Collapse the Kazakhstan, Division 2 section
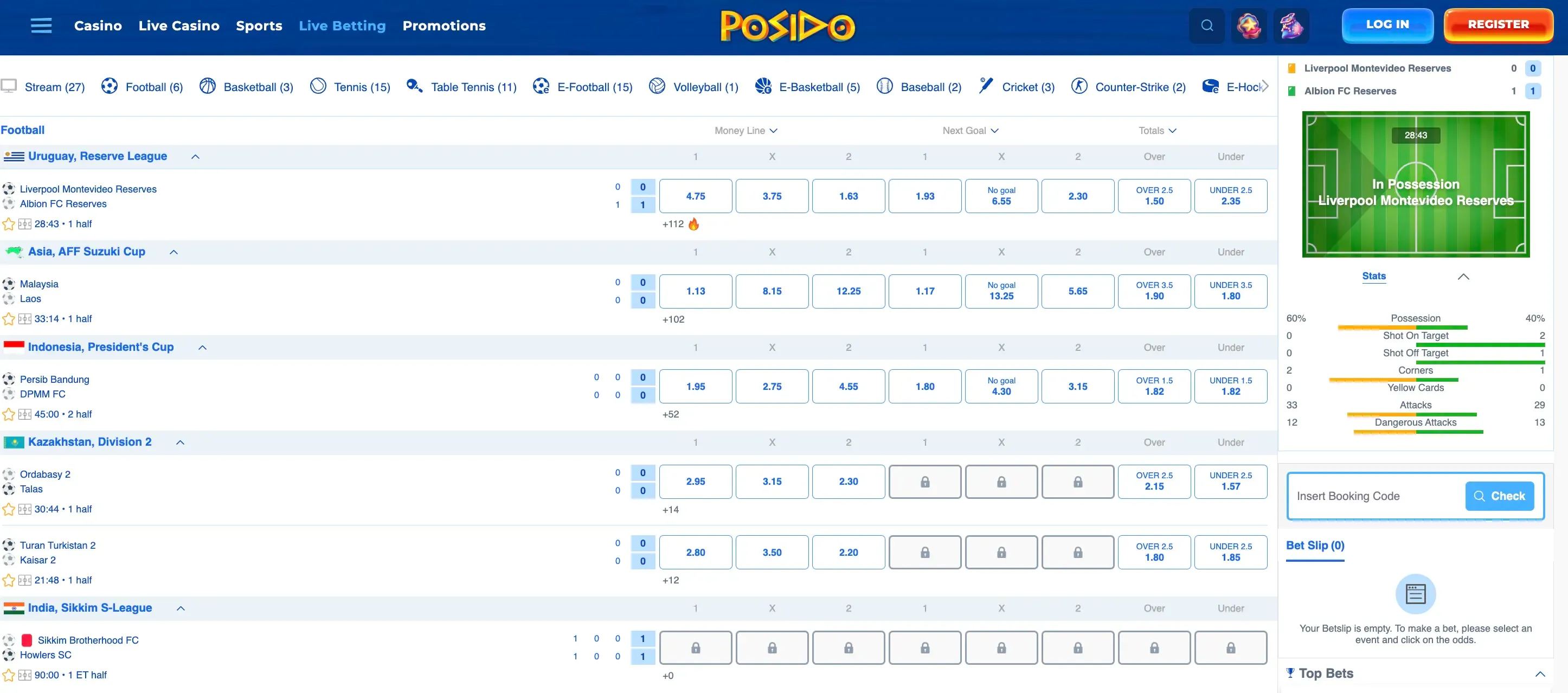 tap(180, 442)
